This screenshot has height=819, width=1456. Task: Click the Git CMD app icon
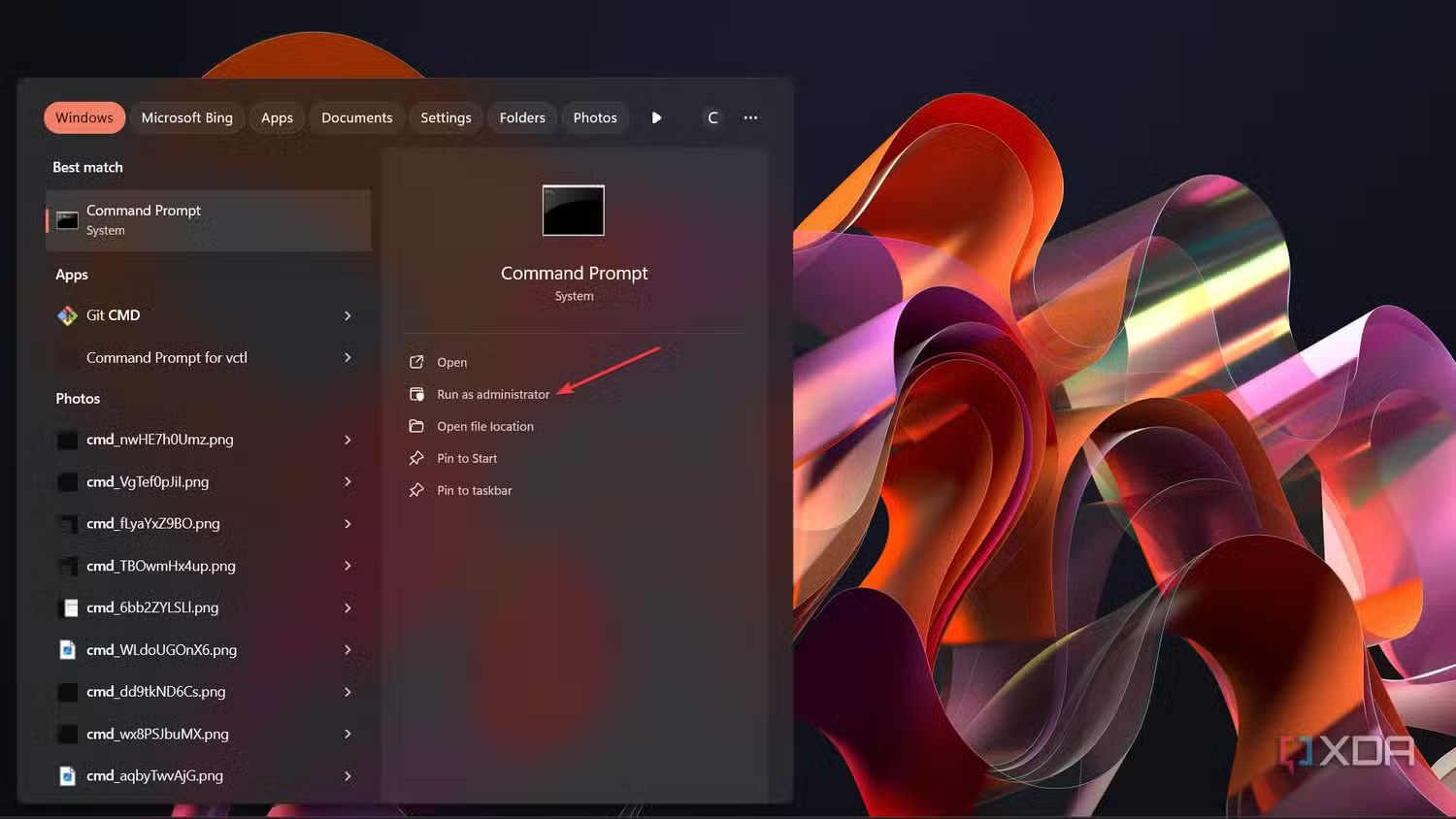(67, 315)
